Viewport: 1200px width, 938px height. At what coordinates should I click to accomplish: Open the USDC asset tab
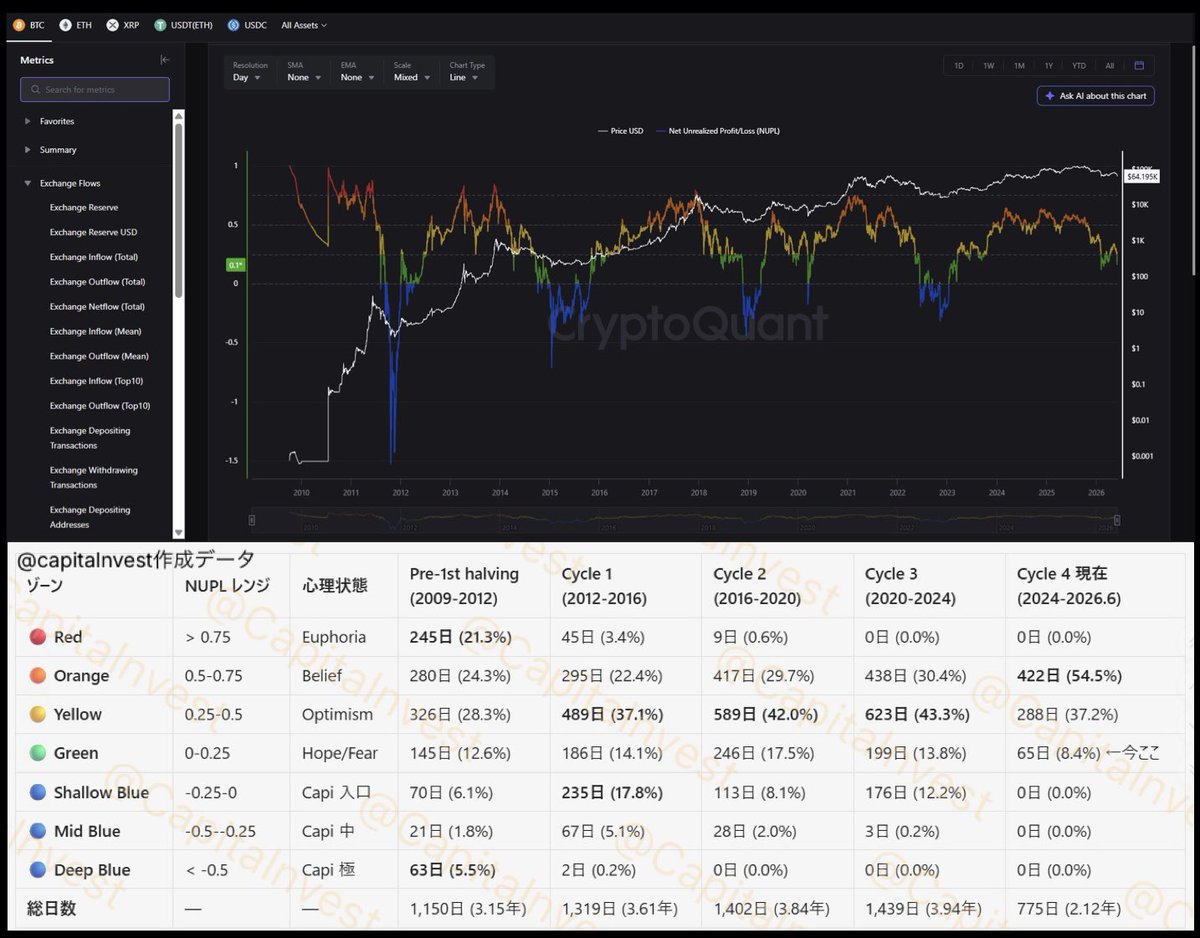(249, 25)
